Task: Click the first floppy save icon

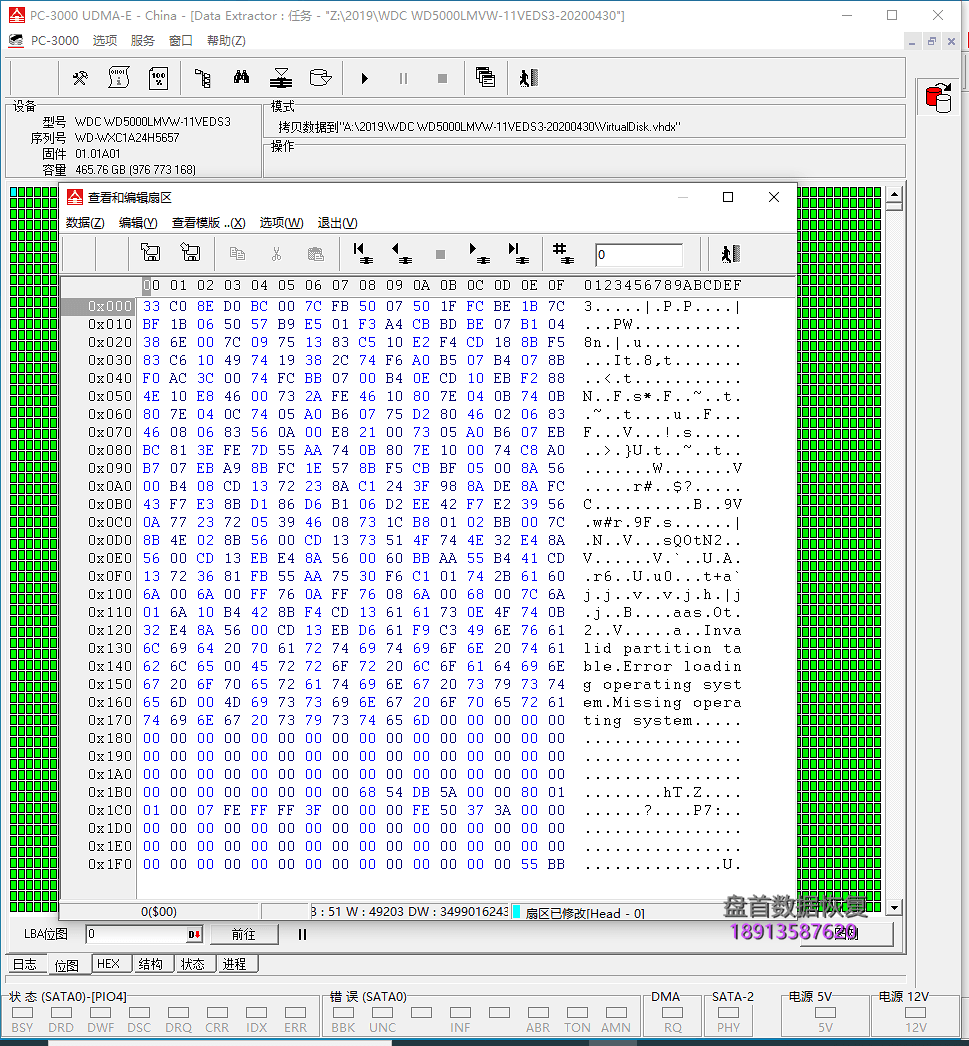Action: tap(151, 253)
